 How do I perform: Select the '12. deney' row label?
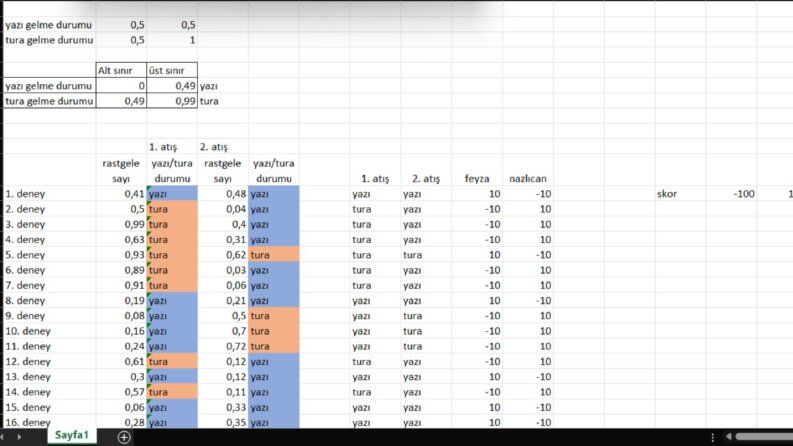point(50,362)
